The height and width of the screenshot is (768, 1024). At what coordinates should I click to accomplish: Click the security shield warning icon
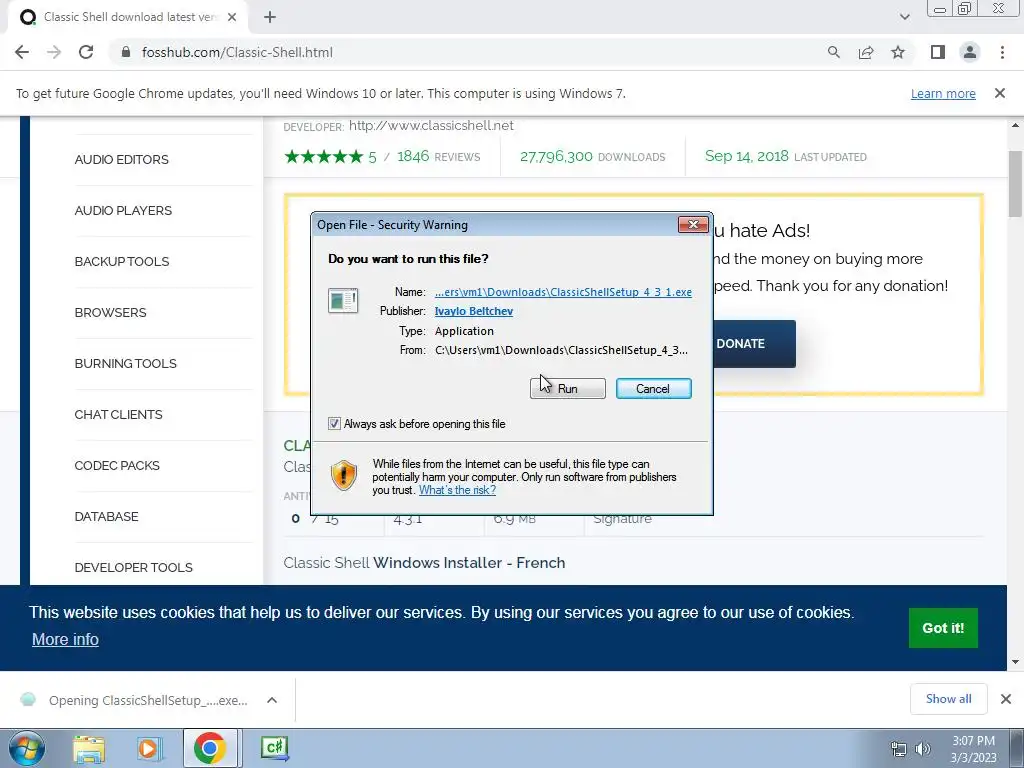click(344, 475)
